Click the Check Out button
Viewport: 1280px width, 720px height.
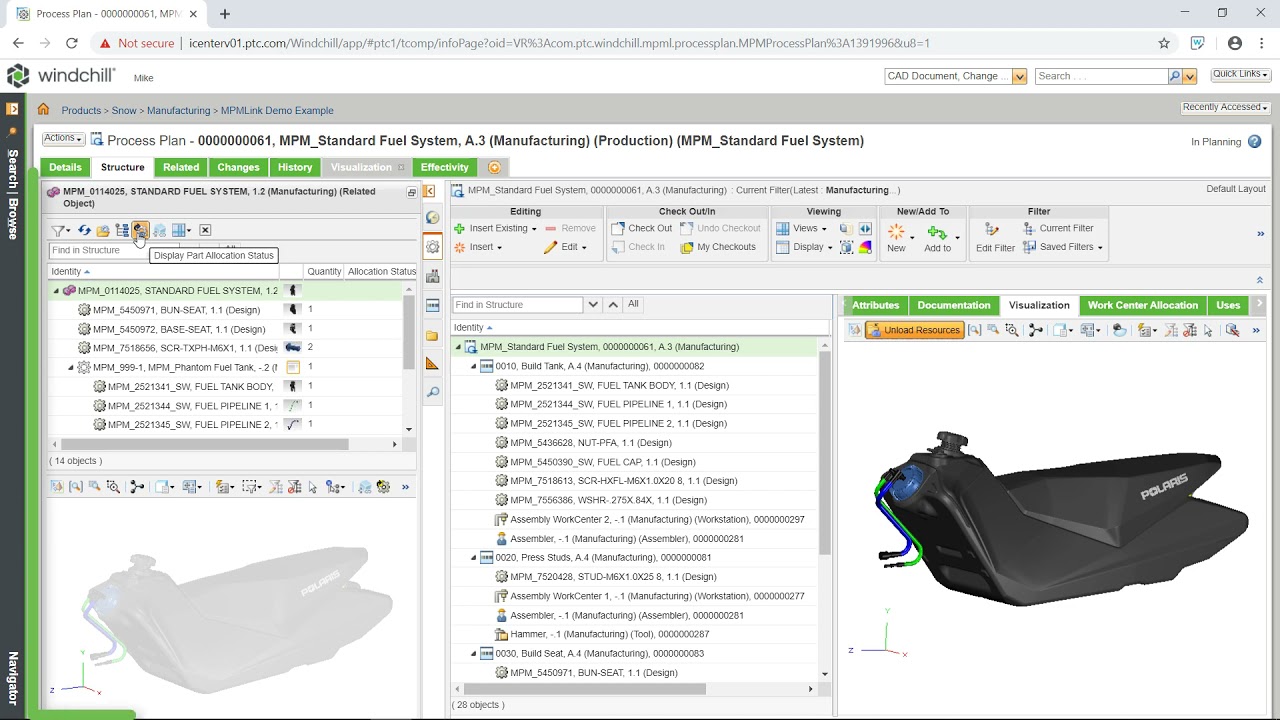click(641, 228)
